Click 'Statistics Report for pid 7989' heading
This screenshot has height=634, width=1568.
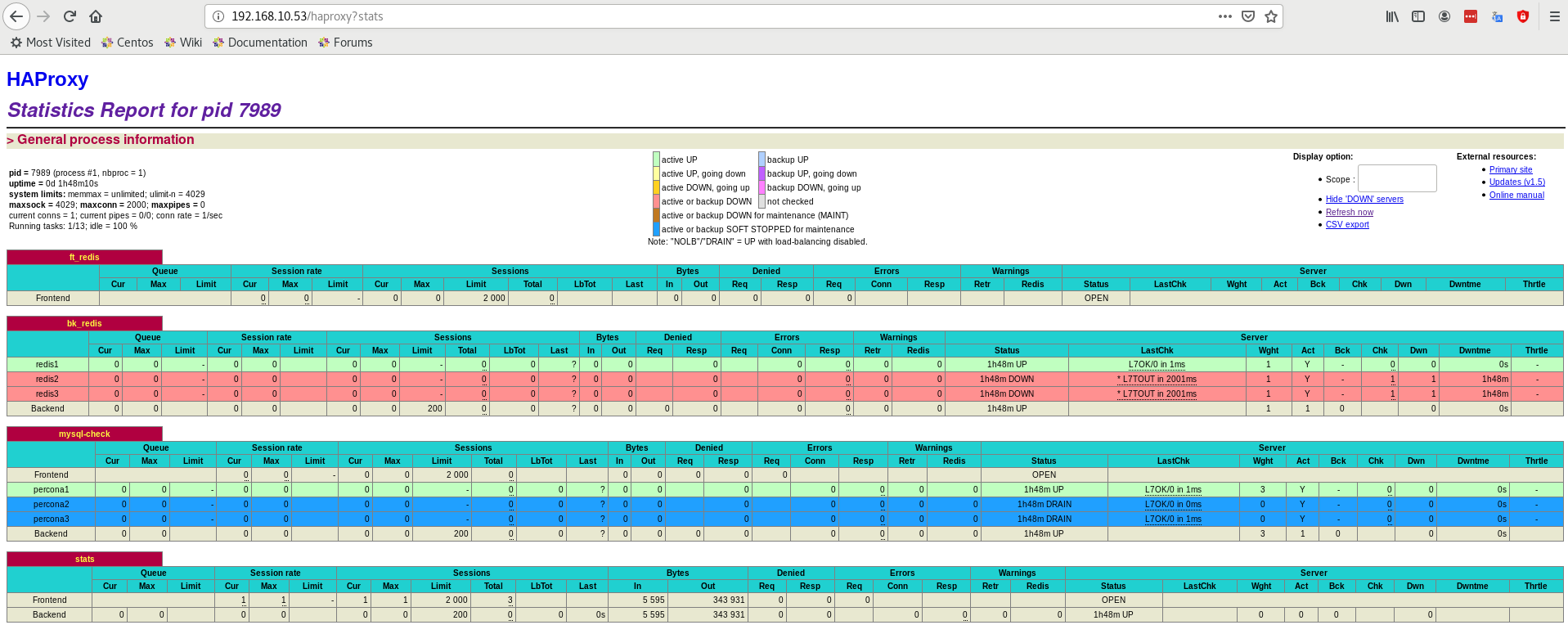(x=144, y=110)
